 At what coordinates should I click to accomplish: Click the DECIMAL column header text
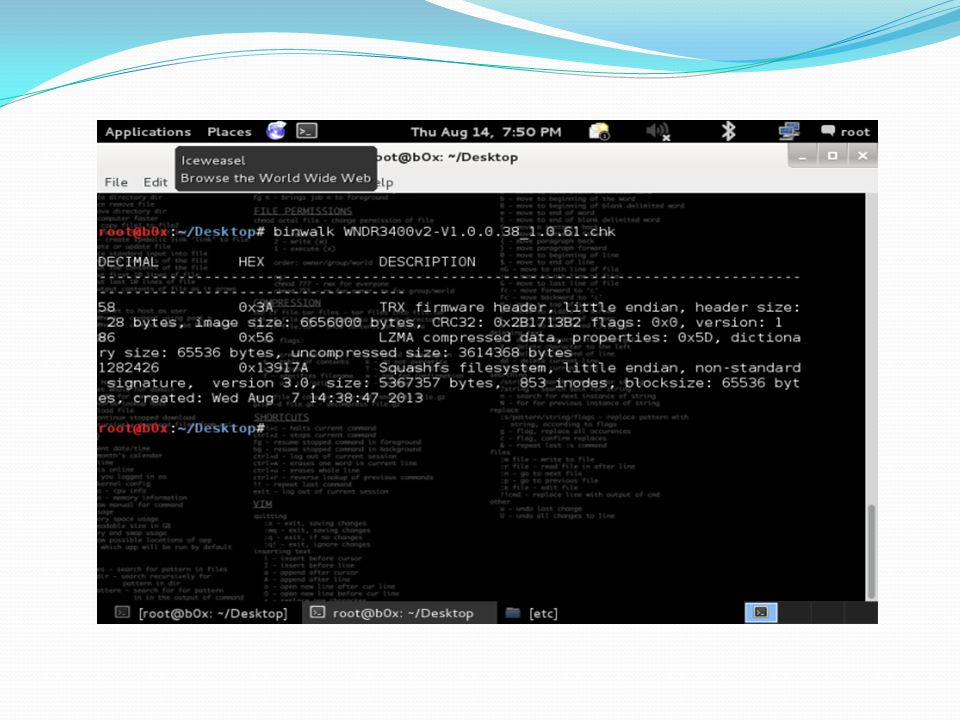click(x=128, y=262)
